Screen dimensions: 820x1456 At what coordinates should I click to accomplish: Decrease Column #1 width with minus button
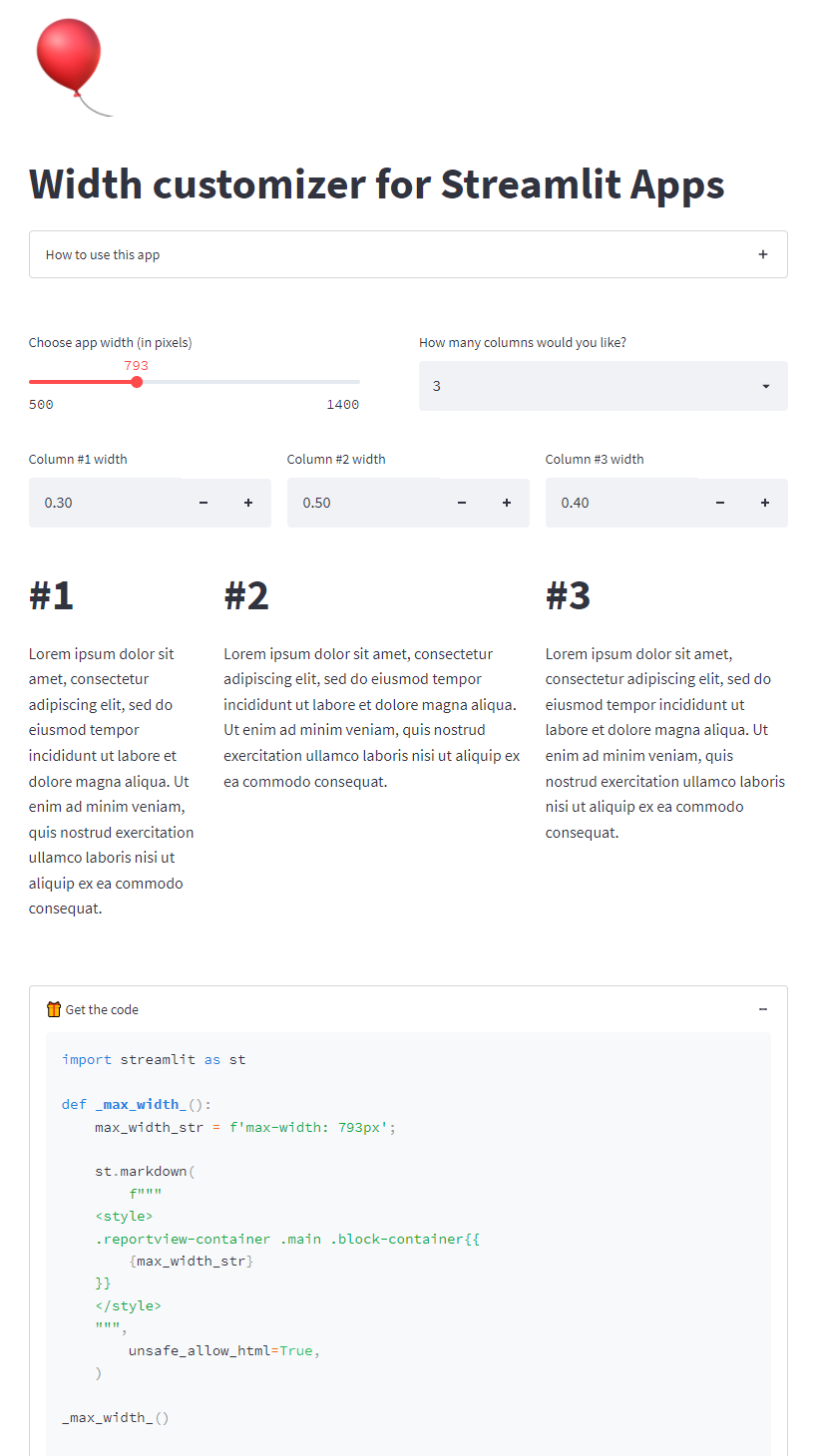click(204, 503)
